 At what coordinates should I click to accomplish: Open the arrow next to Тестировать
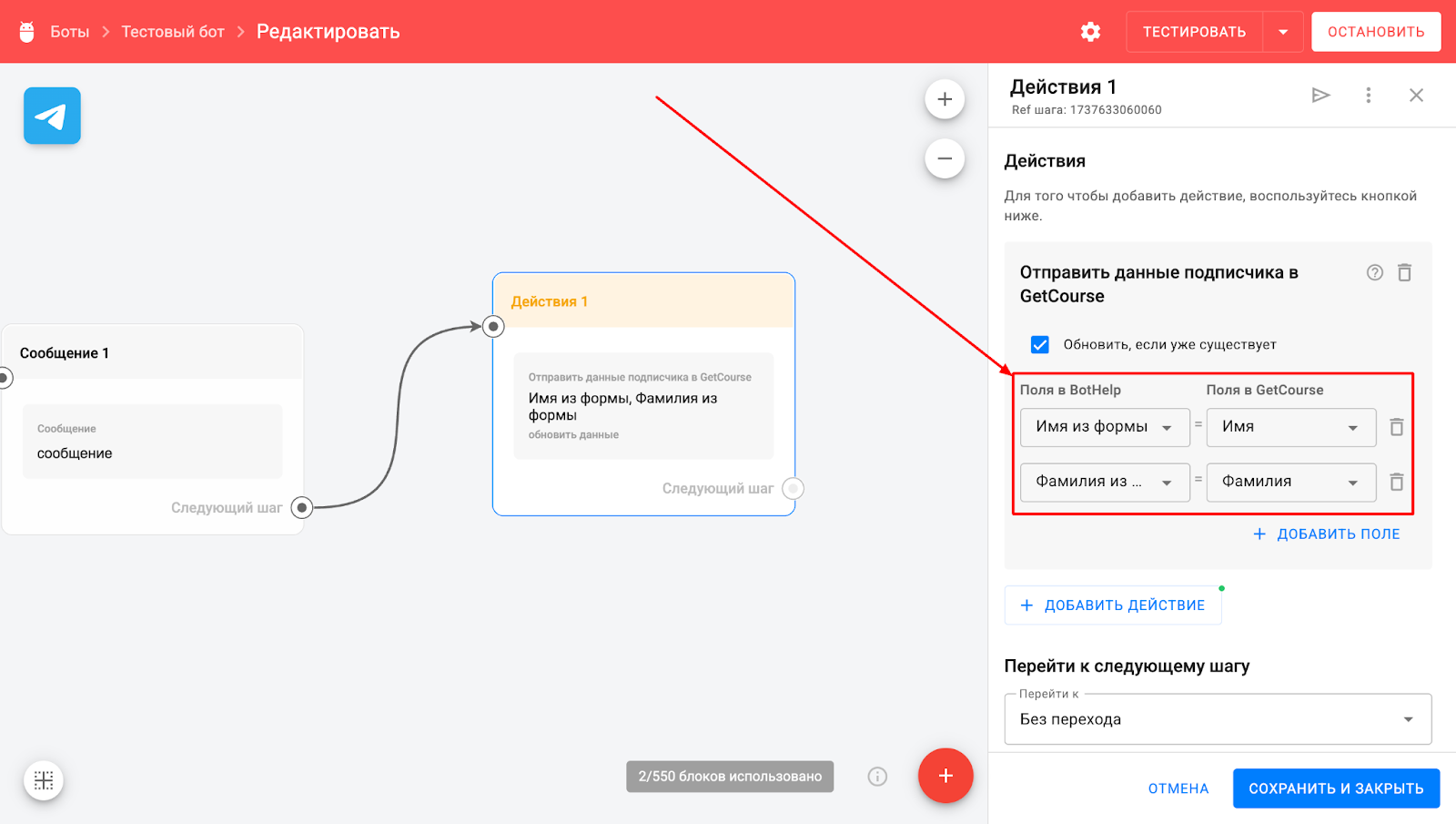1283,32
